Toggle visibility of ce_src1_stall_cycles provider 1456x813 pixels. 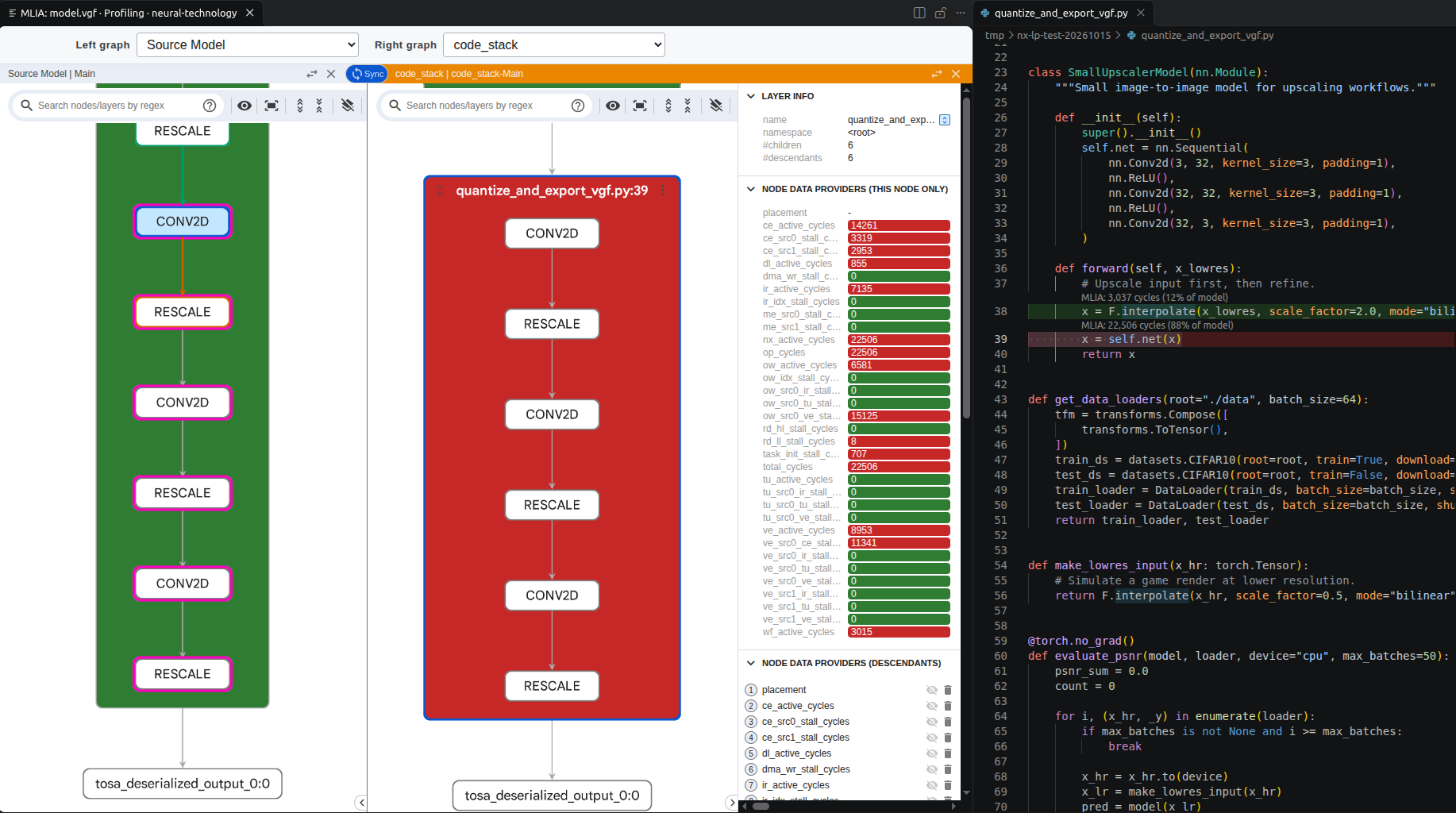[x=932, y=738]
